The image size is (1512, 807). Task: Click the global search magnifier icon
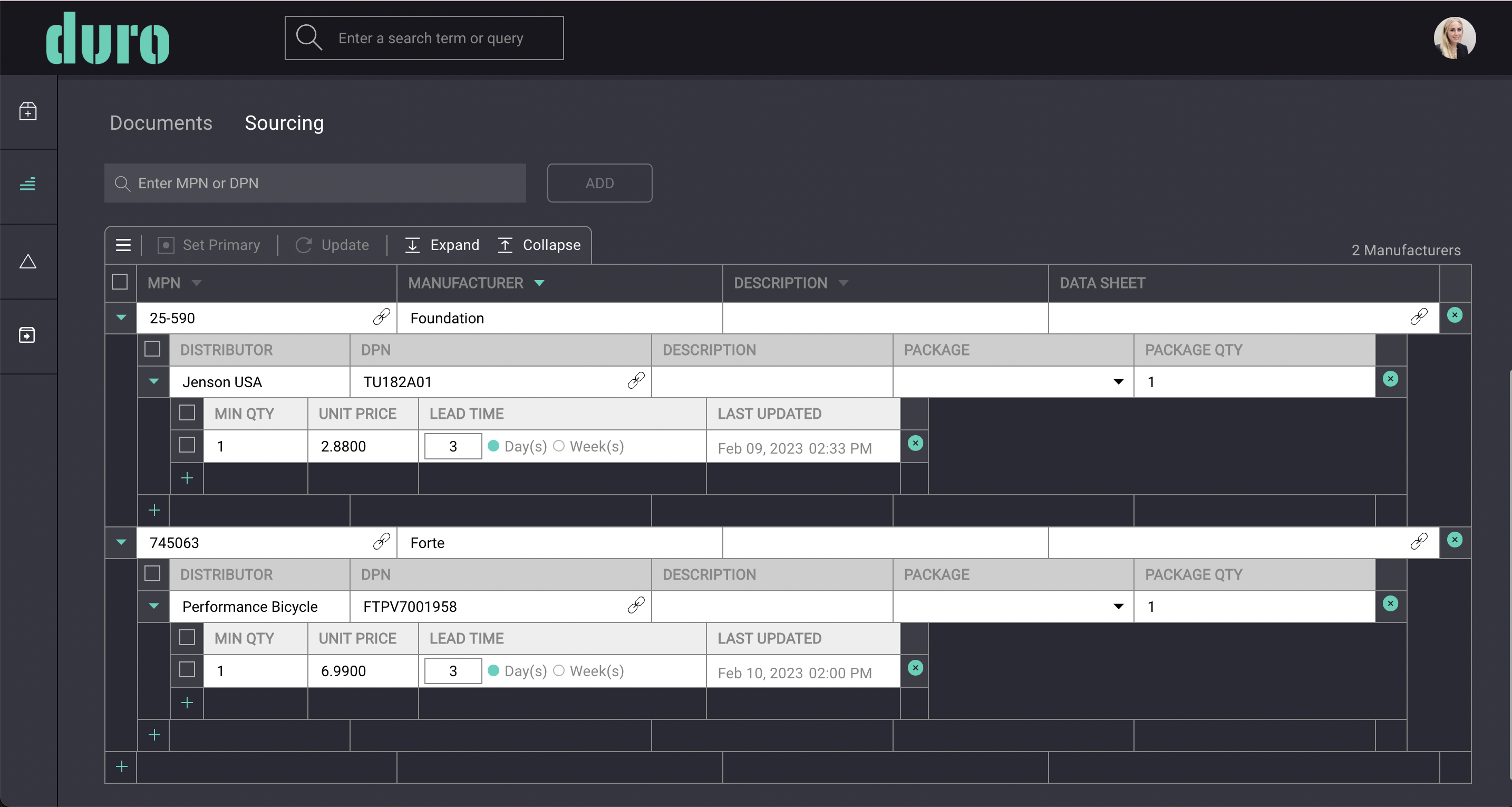click(309, 37)
